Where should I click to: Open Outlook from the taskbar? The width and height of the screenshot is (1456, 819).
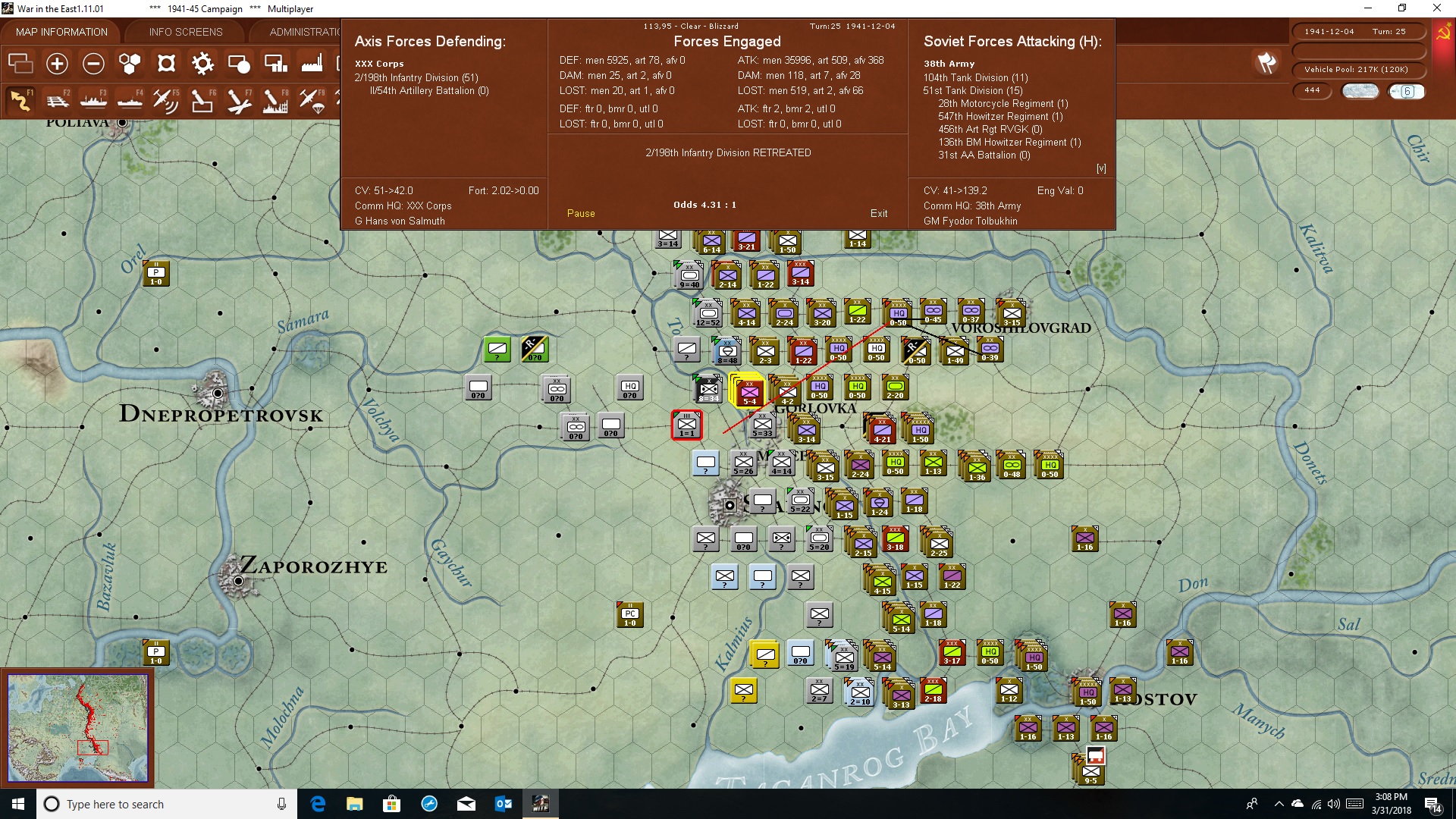coord(504,804)
